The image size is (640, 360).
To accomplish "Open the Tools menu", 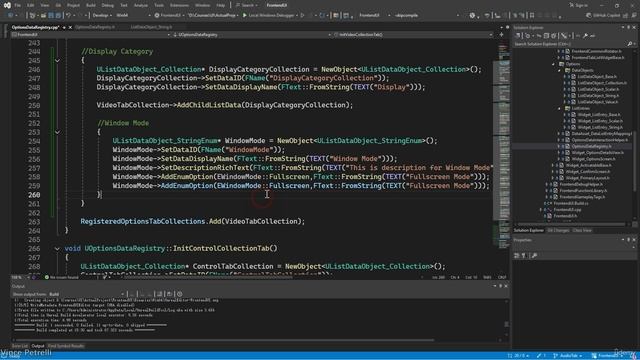I will pos(159,5).
